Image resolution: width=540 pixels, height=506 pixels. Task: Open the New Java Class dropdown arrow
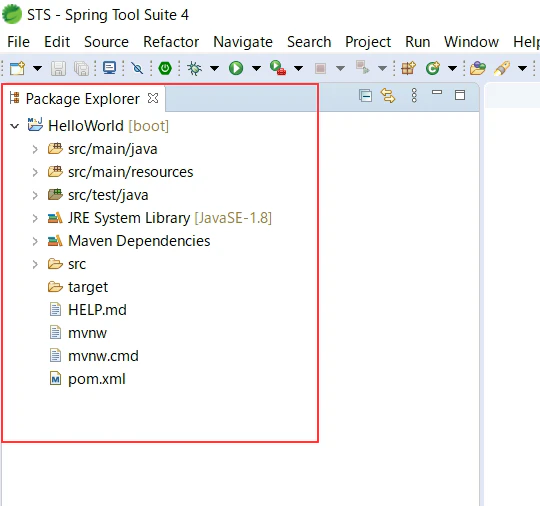click(x=452, y=68)
